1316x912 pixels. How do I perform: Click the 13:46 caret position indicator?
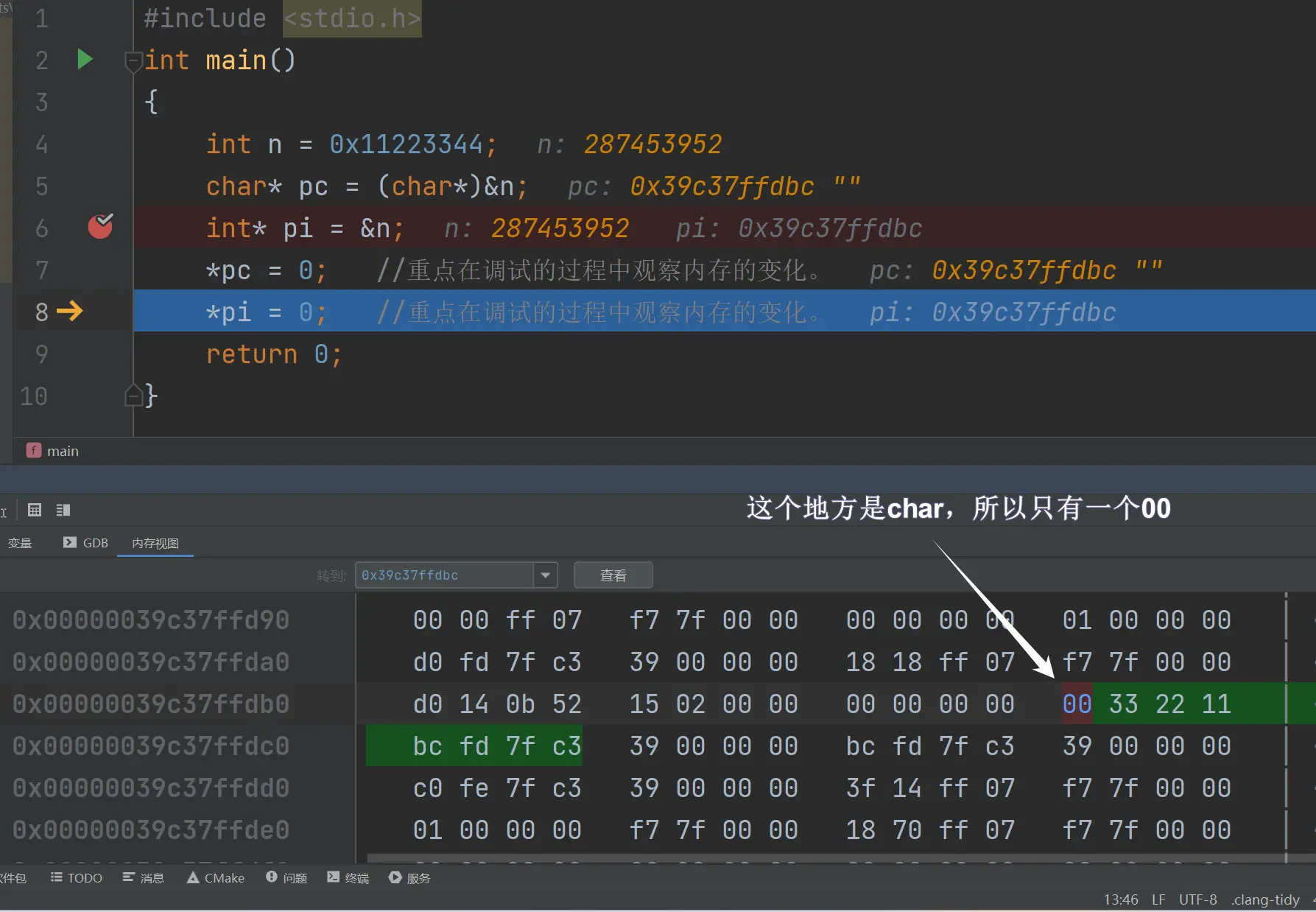click(x=1120, y=899)
